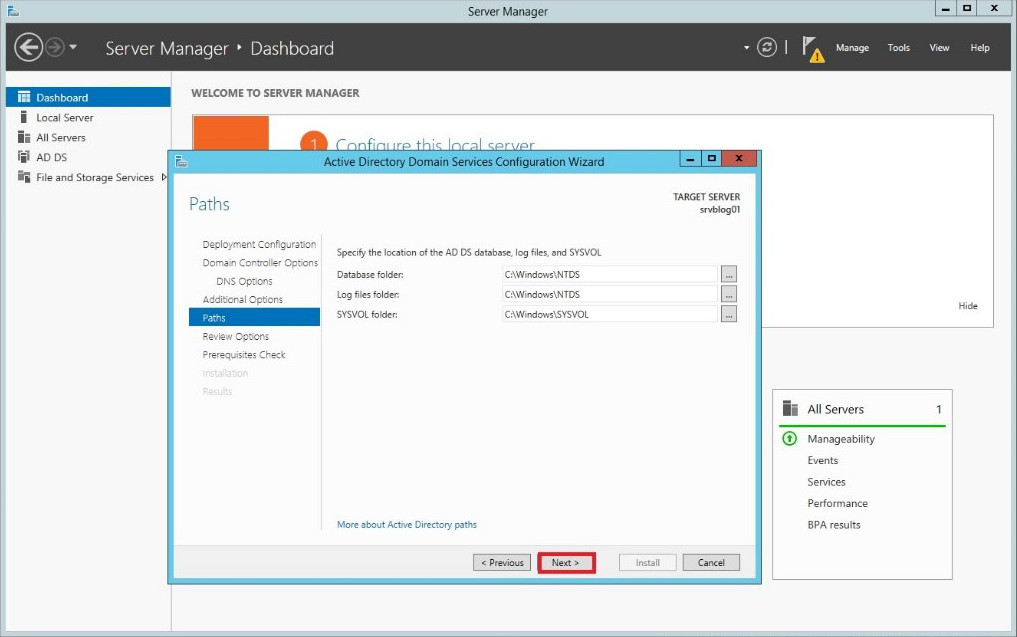This screenshot has height=637, width=1017.
Task: Go to Deployment Configuration wizard step
Action: [259, 245]
